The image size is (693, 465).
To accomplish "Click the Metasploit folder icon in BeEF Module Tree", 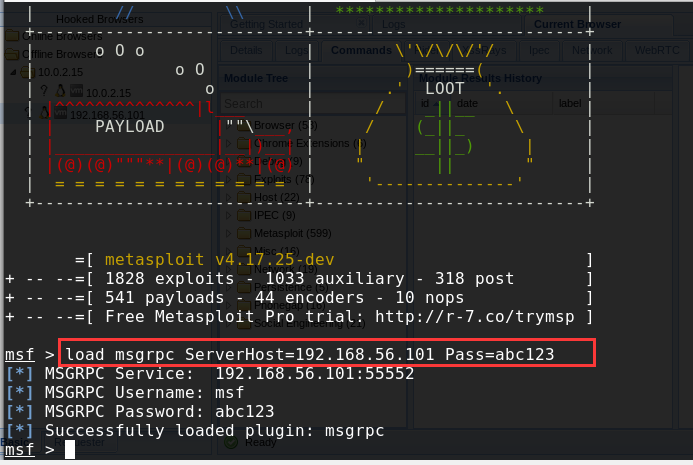I will (x=244, y=233).
